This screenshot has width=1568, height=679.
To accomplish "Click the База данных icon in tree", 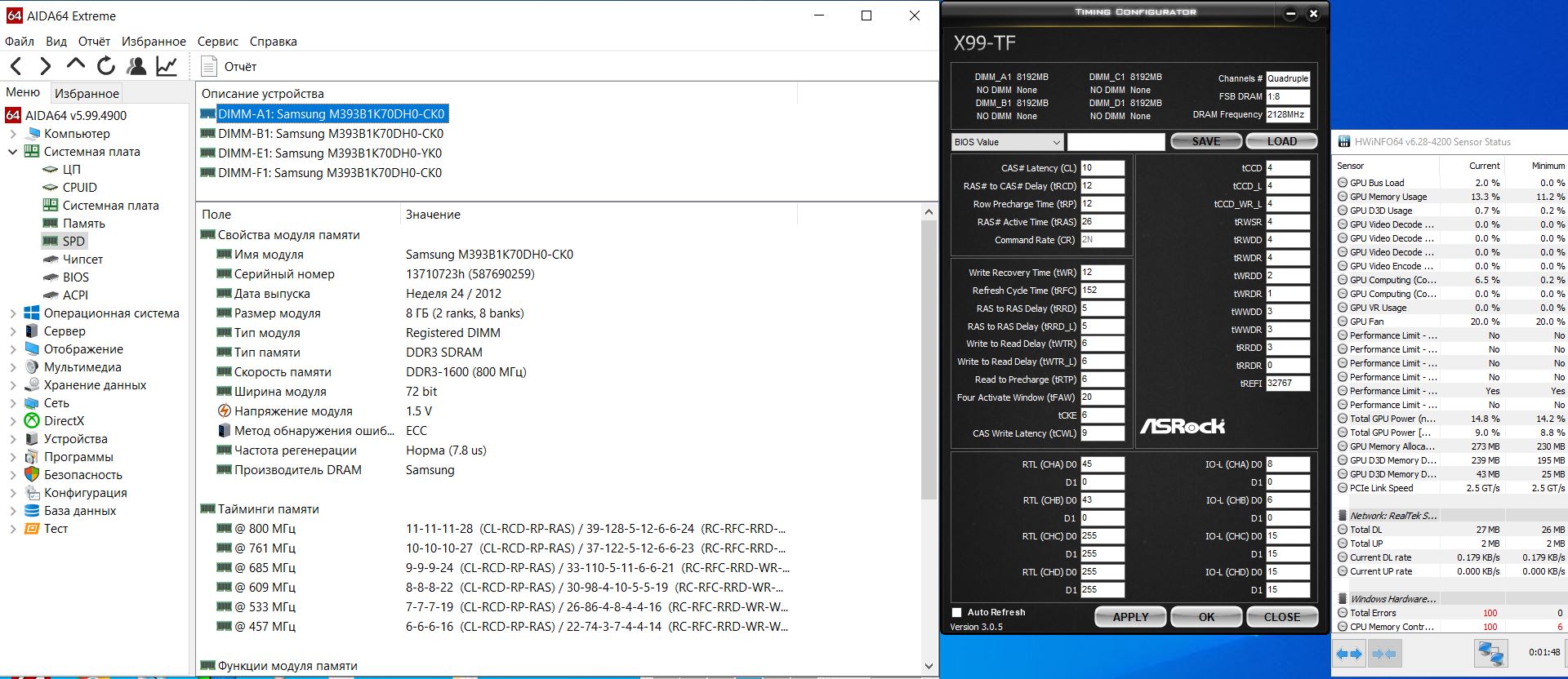I will point(32,510).
